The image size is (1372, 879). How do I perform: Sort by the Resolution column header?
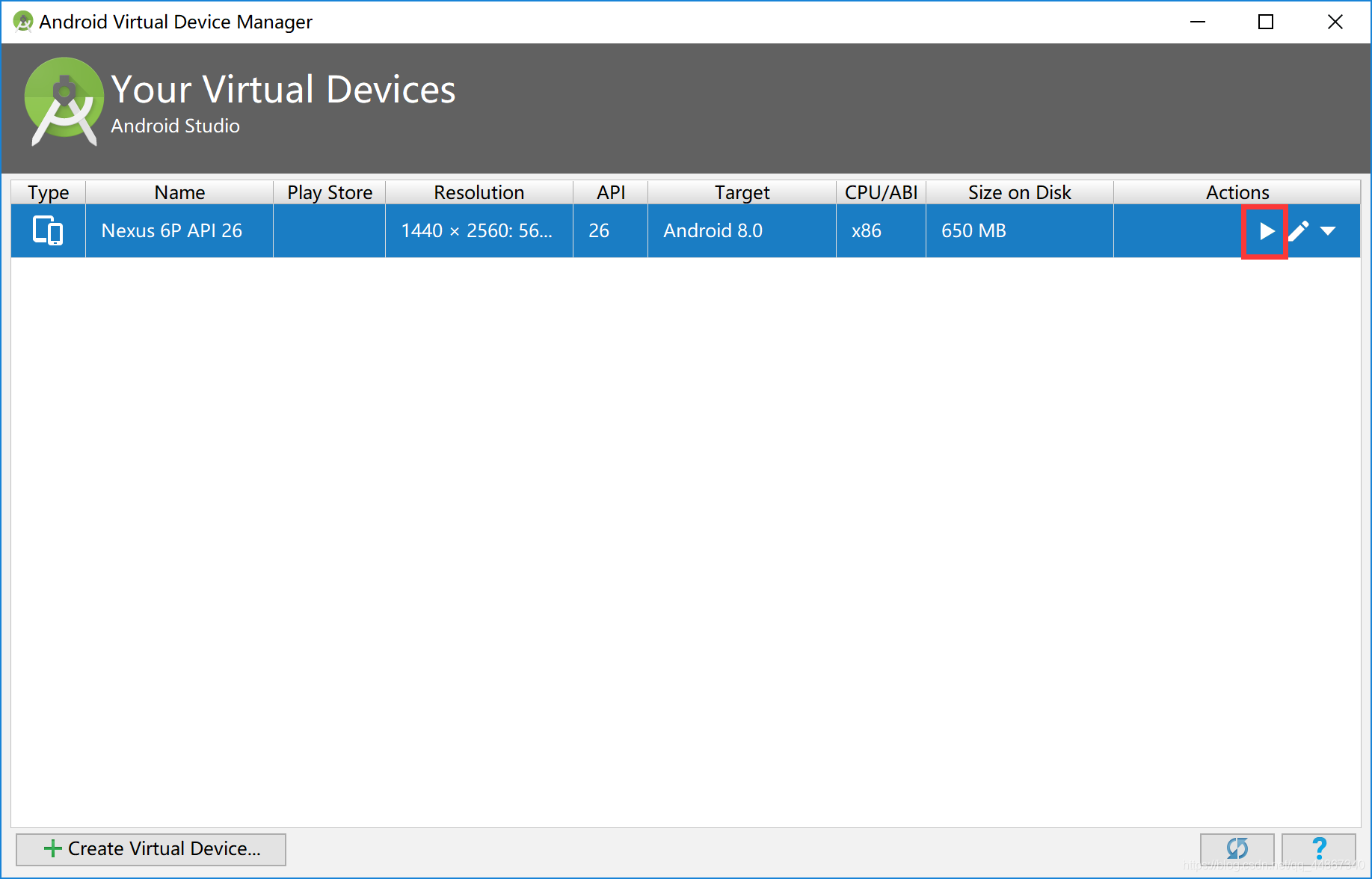[x=479, y=192]
